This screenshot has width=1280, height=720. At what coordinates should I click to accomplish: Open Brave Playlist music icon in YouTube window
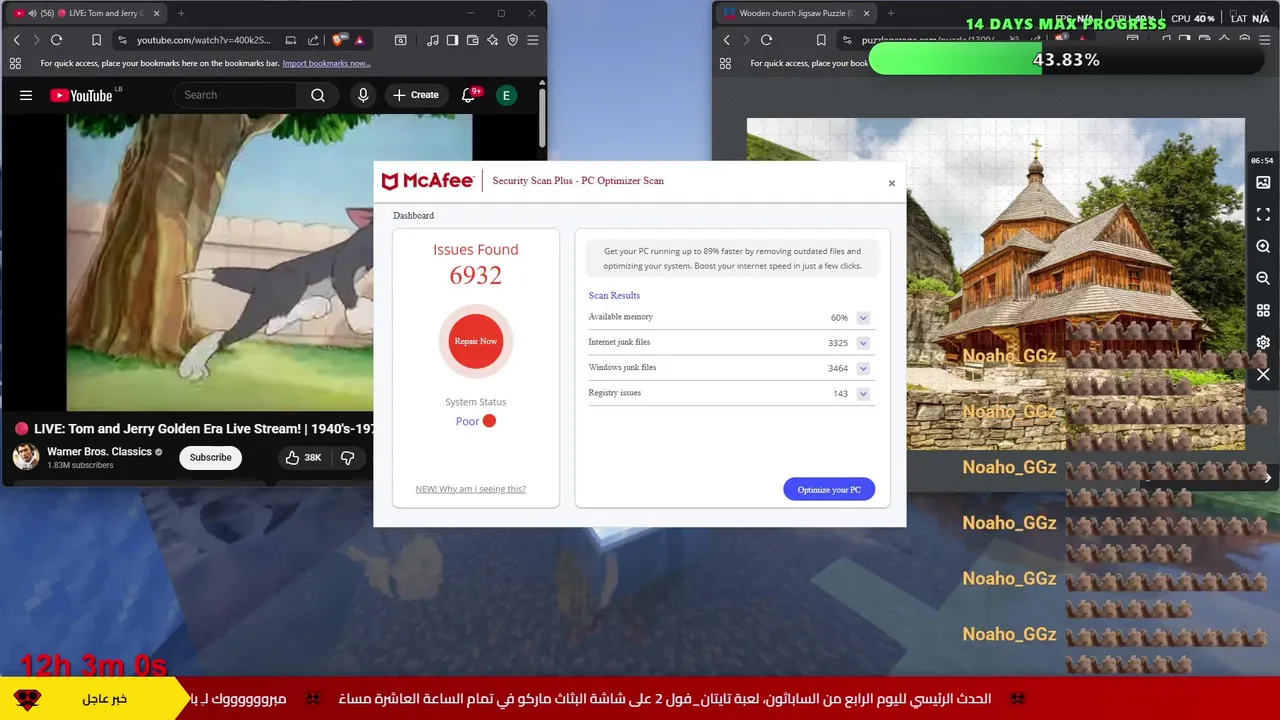point(432,40)
